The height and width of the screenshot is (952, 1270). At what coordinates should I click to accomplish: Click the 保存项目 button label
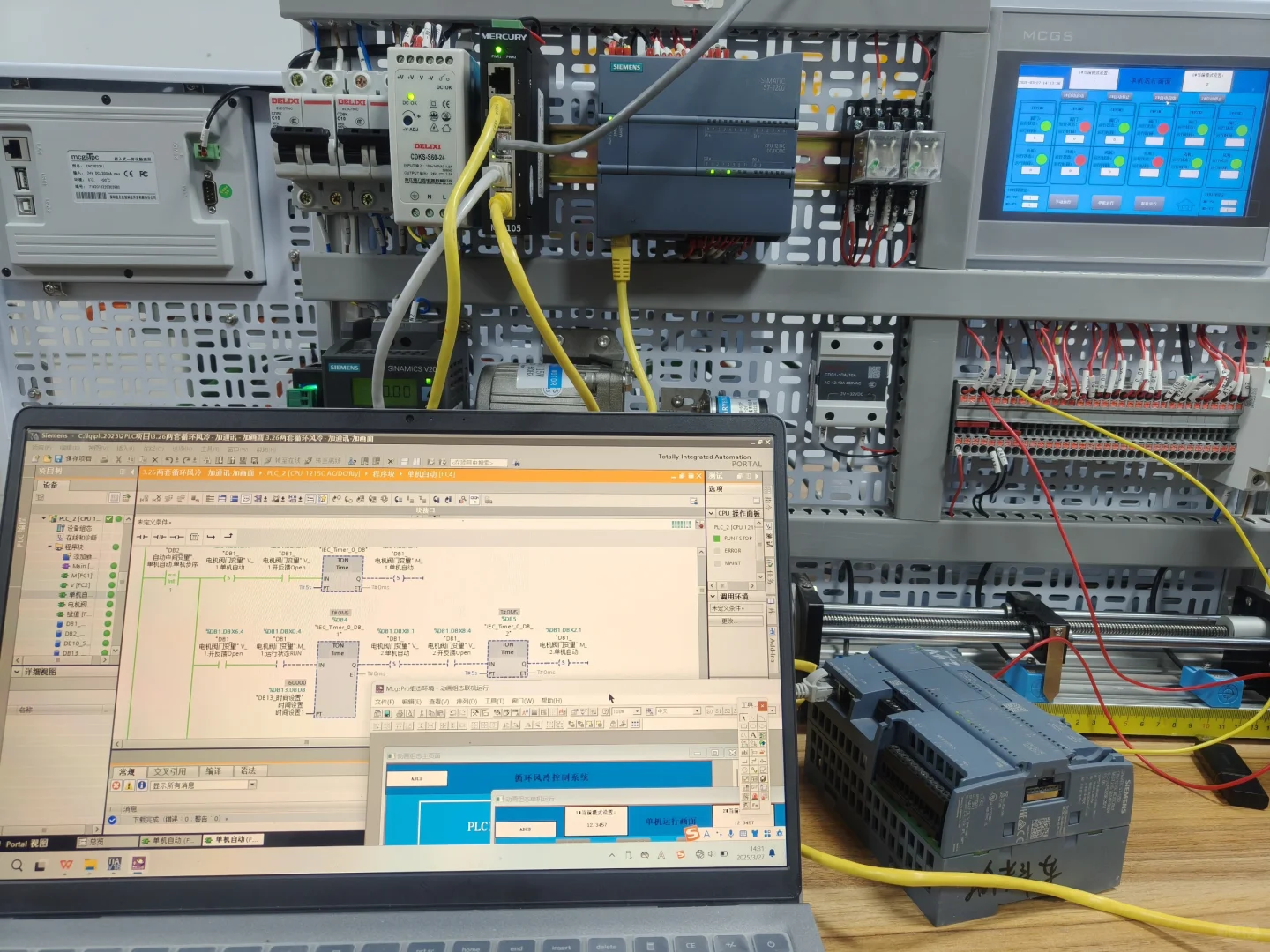tap(78, 458)
